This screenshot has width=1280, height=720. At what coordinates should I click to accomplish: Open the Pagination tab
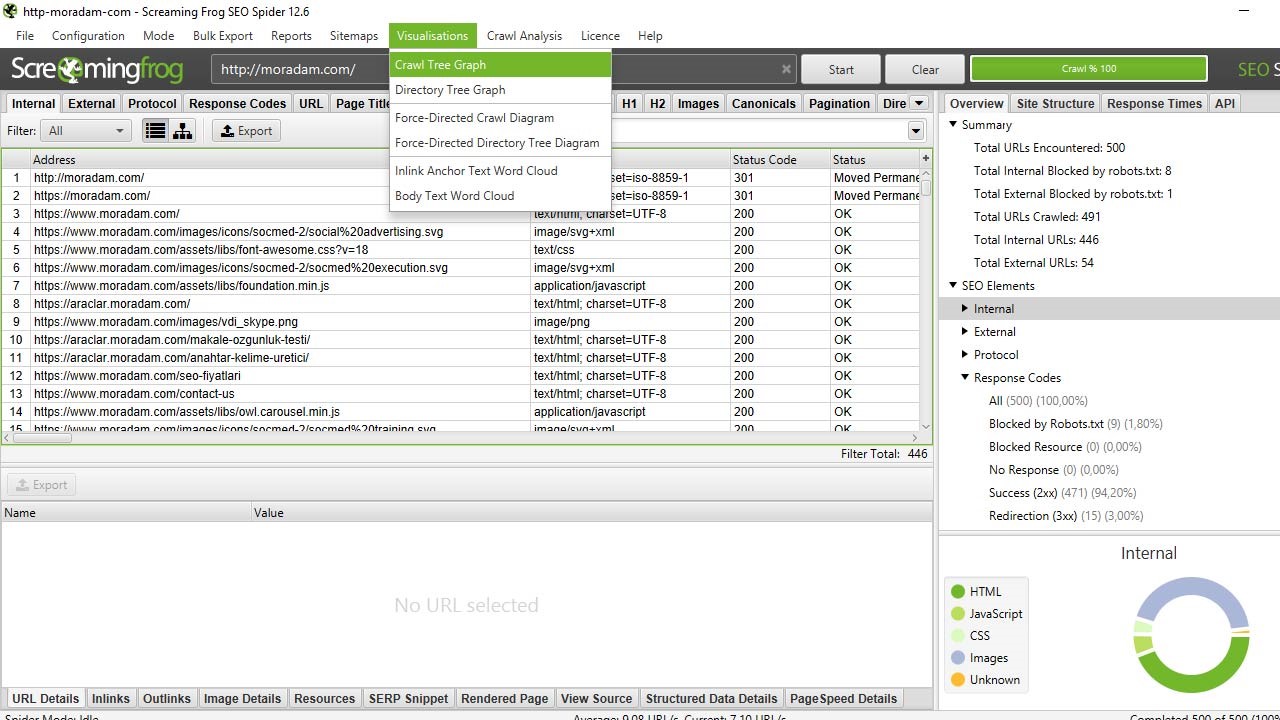(x=839, y=103)
